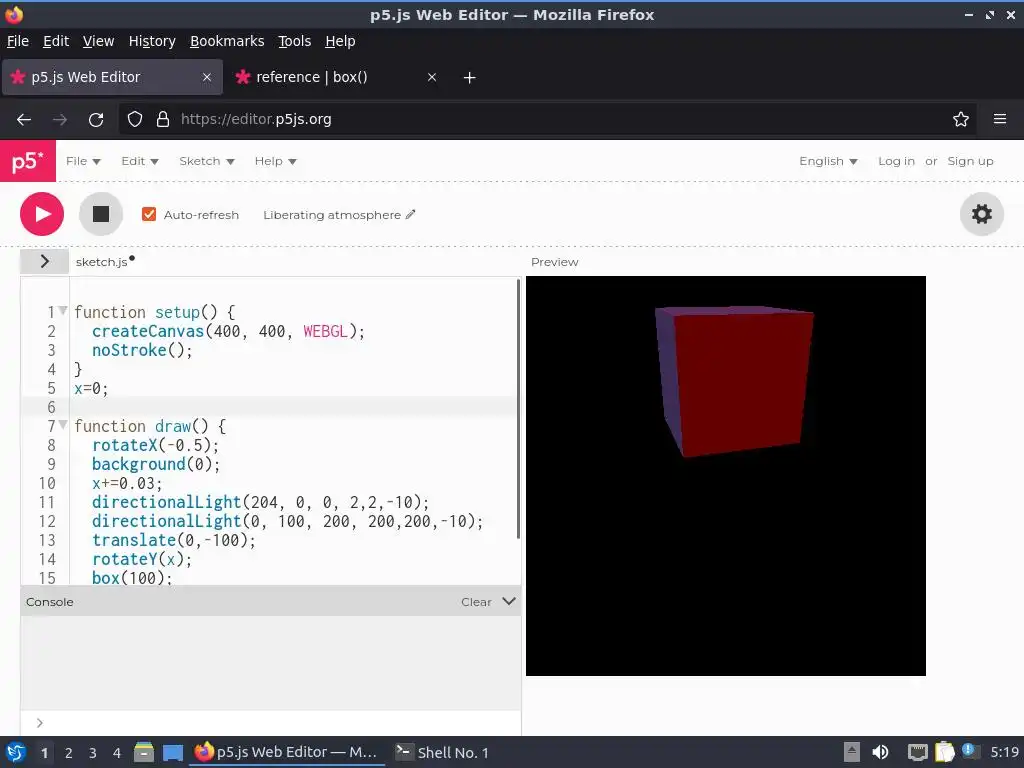This screenshot has height=768, width=1024.
Task: Clear the console output
Action: (x=476, y=601)
